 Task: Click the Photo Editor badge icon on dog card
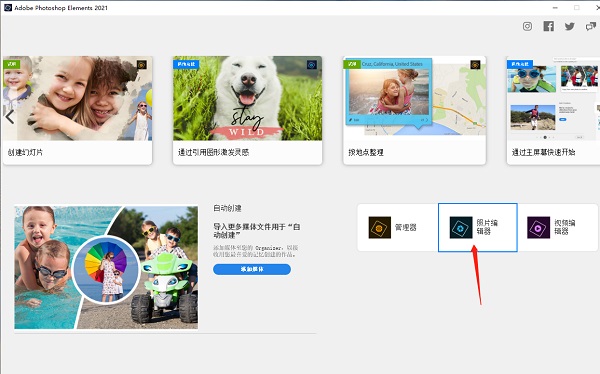click(312, 65)
